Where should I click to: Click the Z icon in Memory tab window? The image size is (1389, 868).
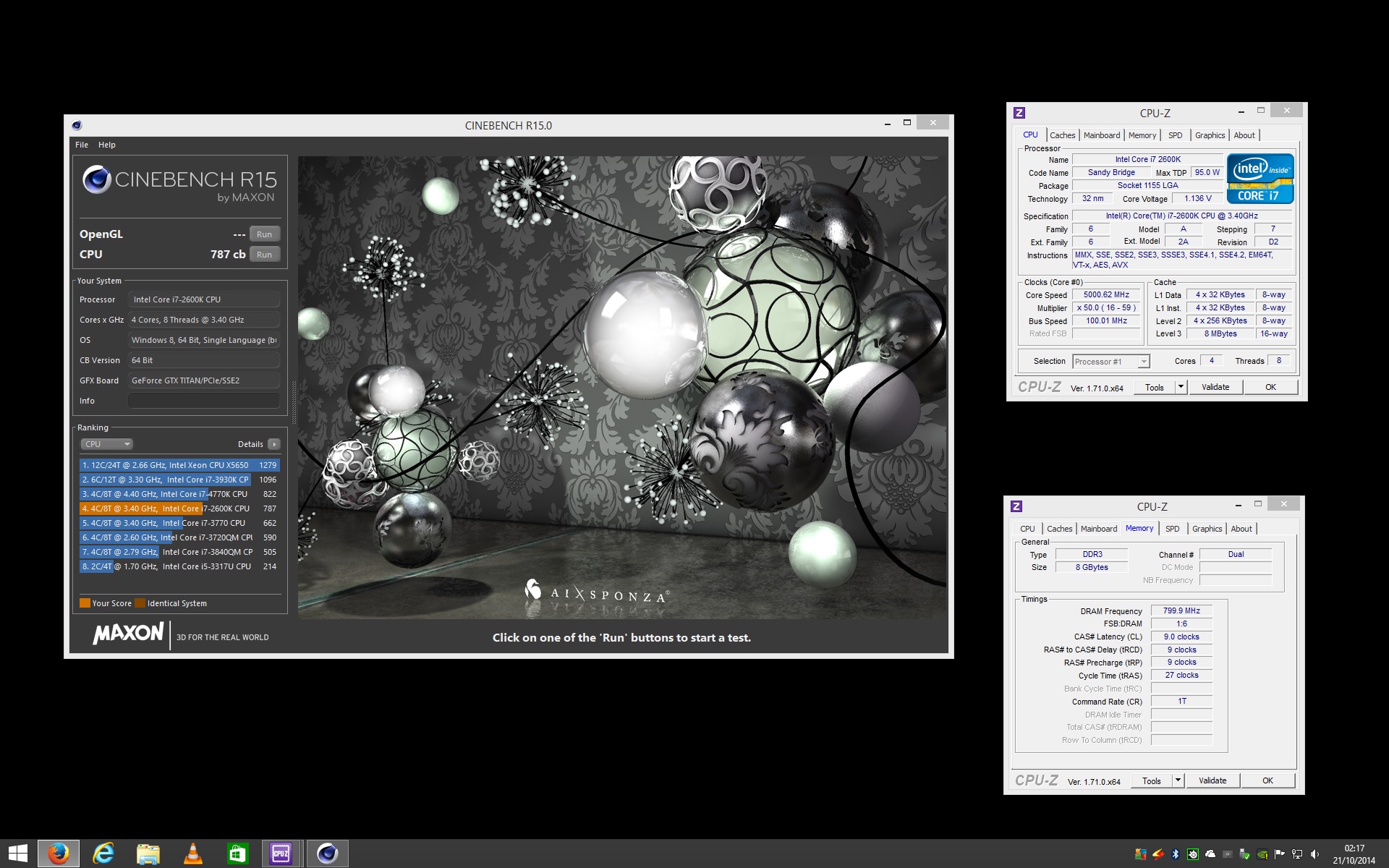pos(1016,506)
